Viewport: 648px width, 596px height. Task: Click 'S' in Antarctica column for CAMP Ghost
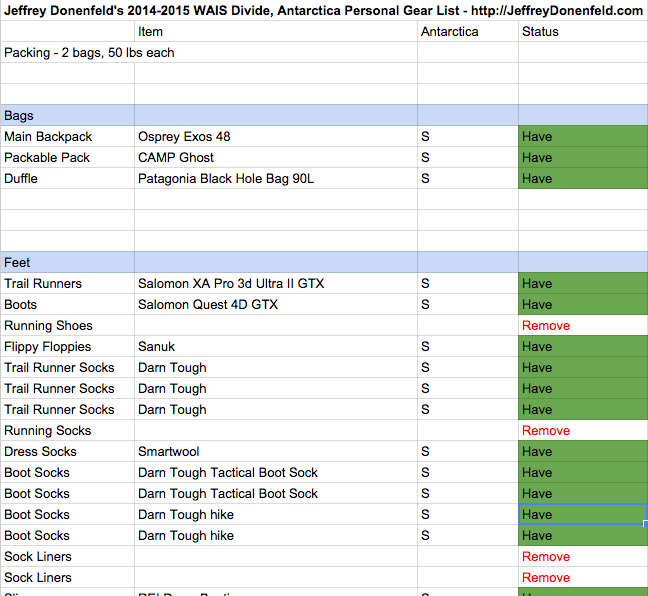[468, 157]
